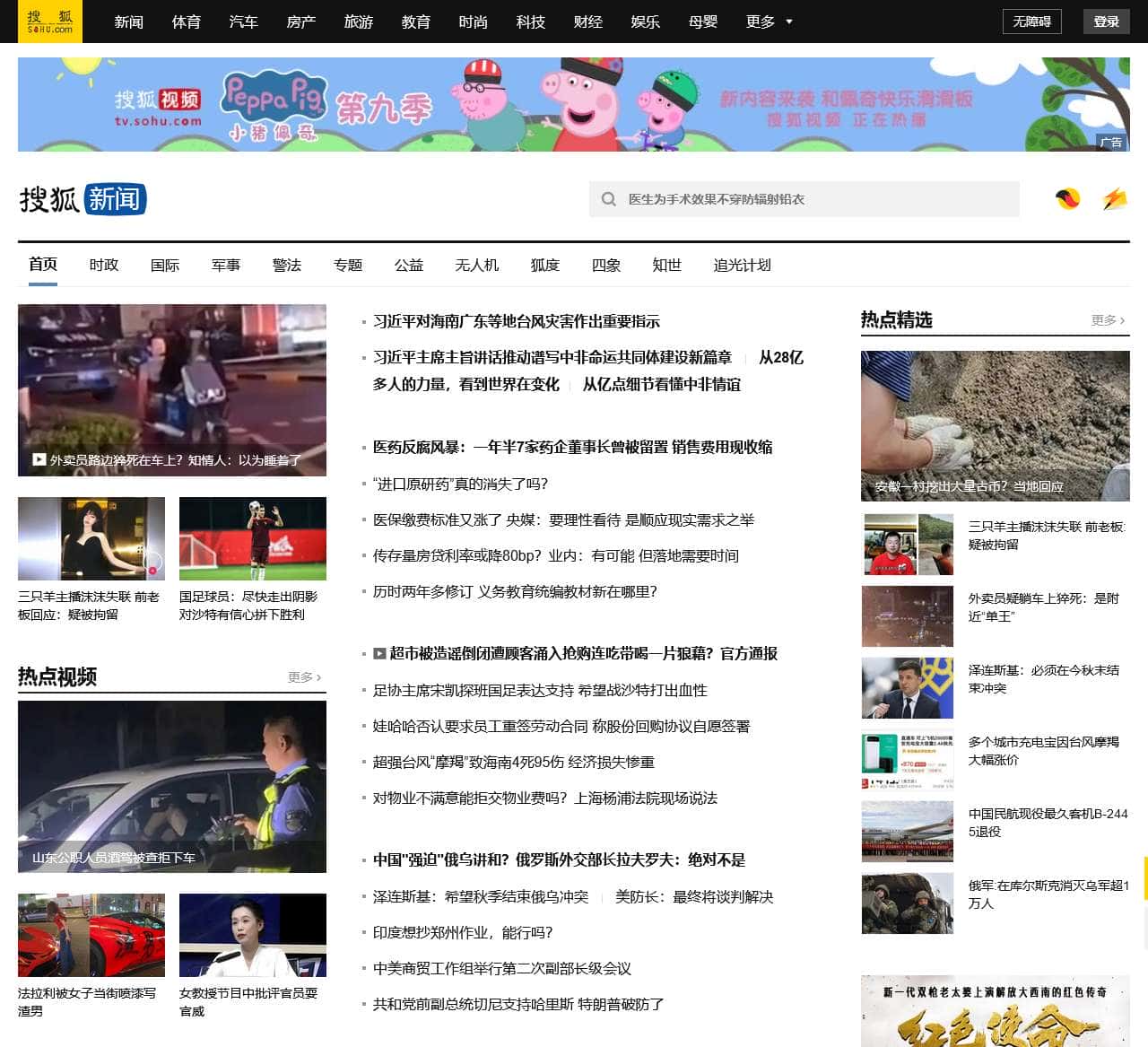The image size is (1148, 1047).
Task: Open 传存量房贷利率或降80bp article
Action: [556, 555]
